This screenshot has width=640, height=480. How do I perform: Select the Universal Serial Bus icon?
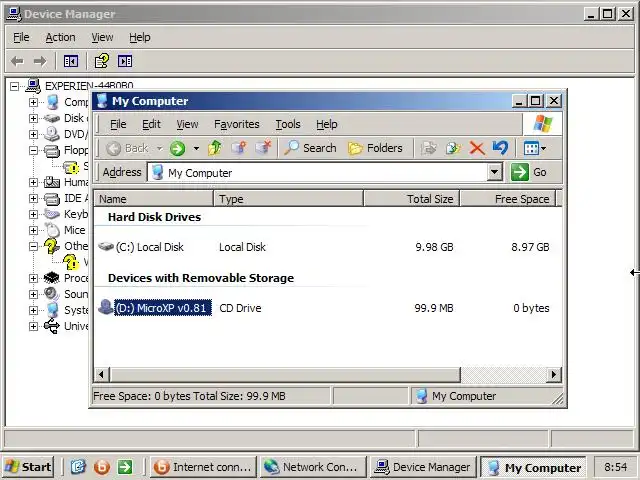52,326
